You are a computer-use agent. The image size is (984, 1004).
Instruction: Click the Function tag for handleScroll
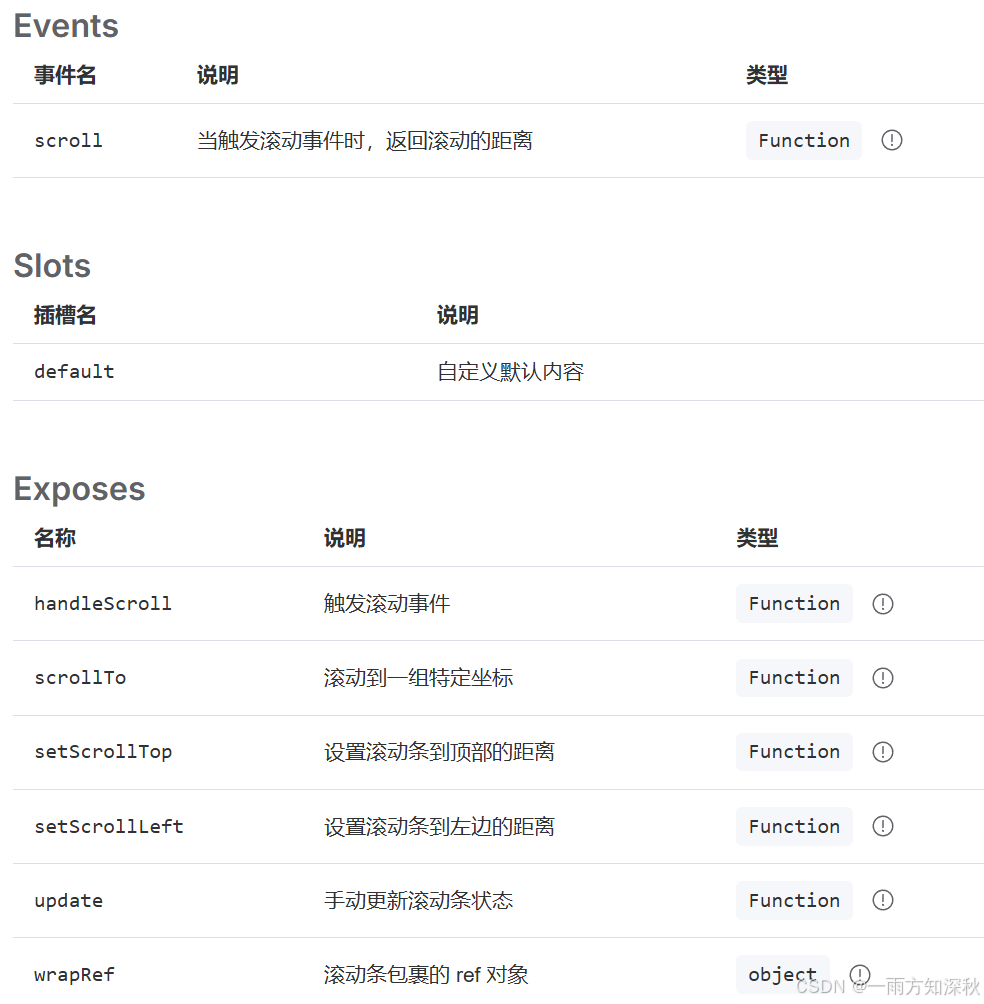[794, 603]
